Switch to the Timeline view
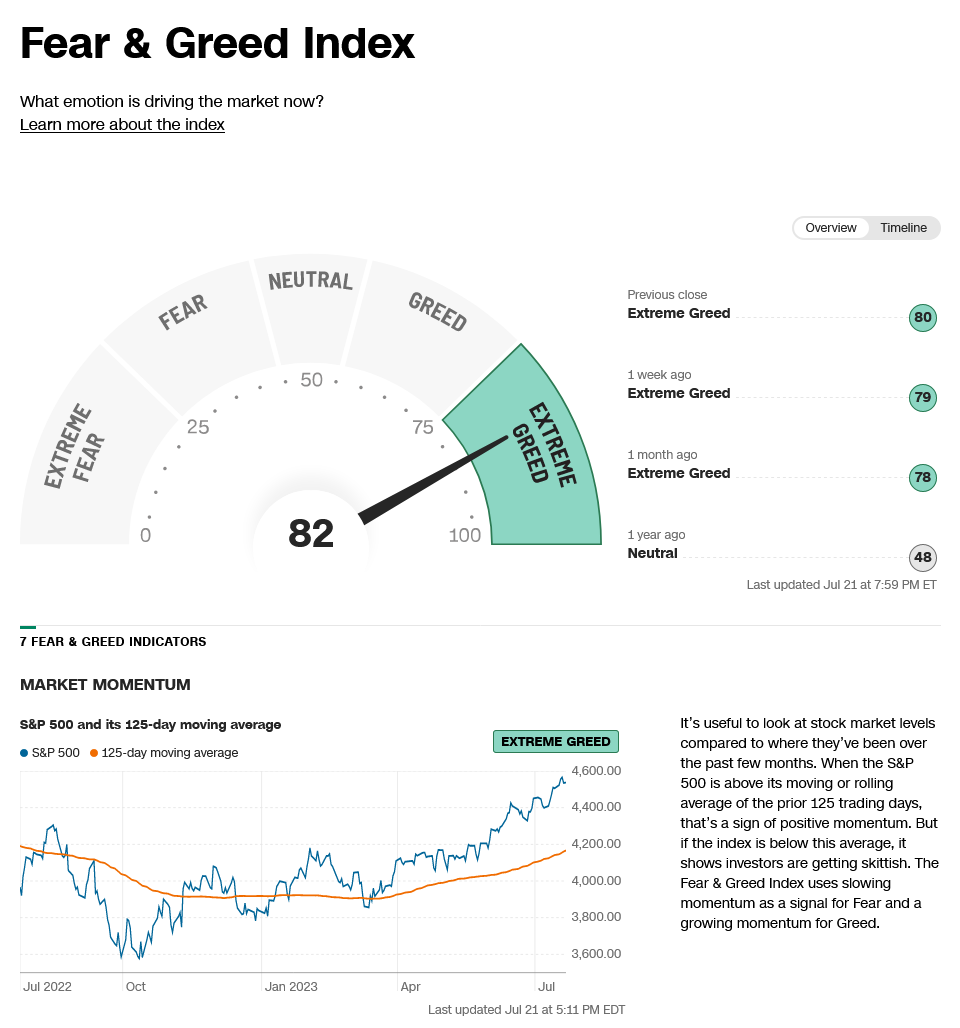Image resolution: width=960 pixels, height=1028 pixels. [903, 228]
